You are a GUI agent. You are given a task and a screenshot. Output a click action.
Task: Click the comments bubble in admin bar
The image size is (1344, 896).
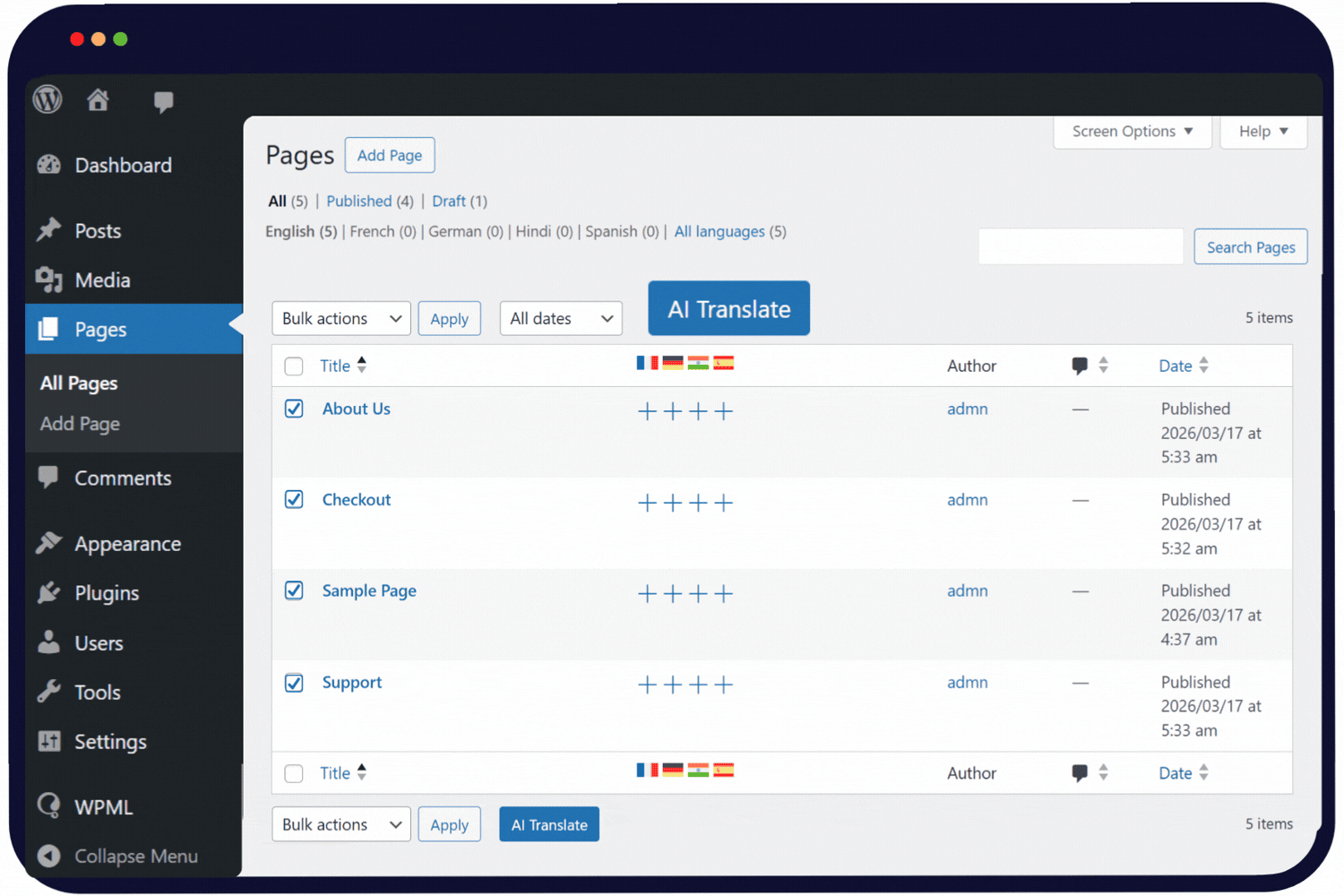click(163, 101)
